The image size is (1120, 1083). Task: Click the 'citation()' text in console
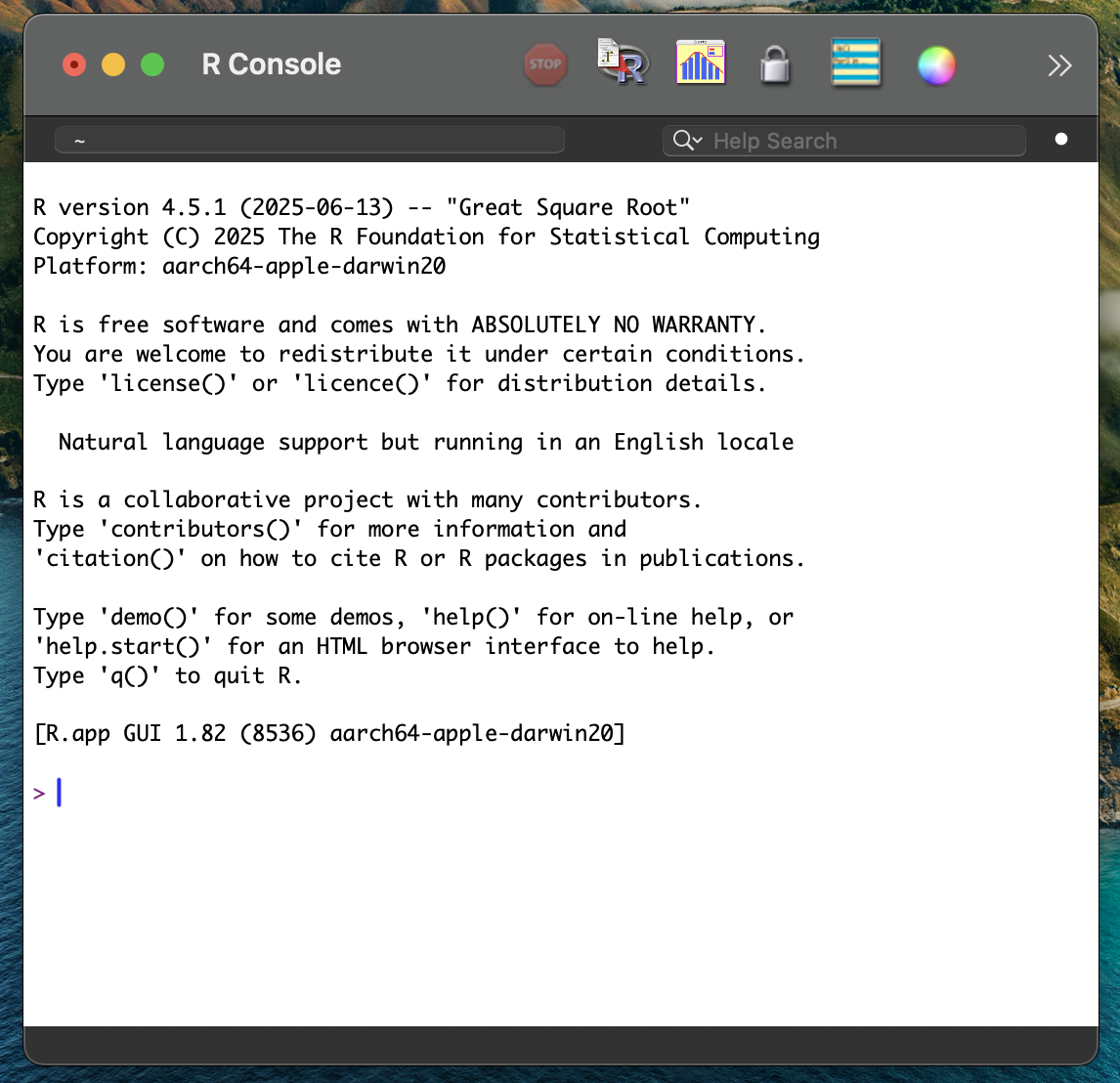109,558
